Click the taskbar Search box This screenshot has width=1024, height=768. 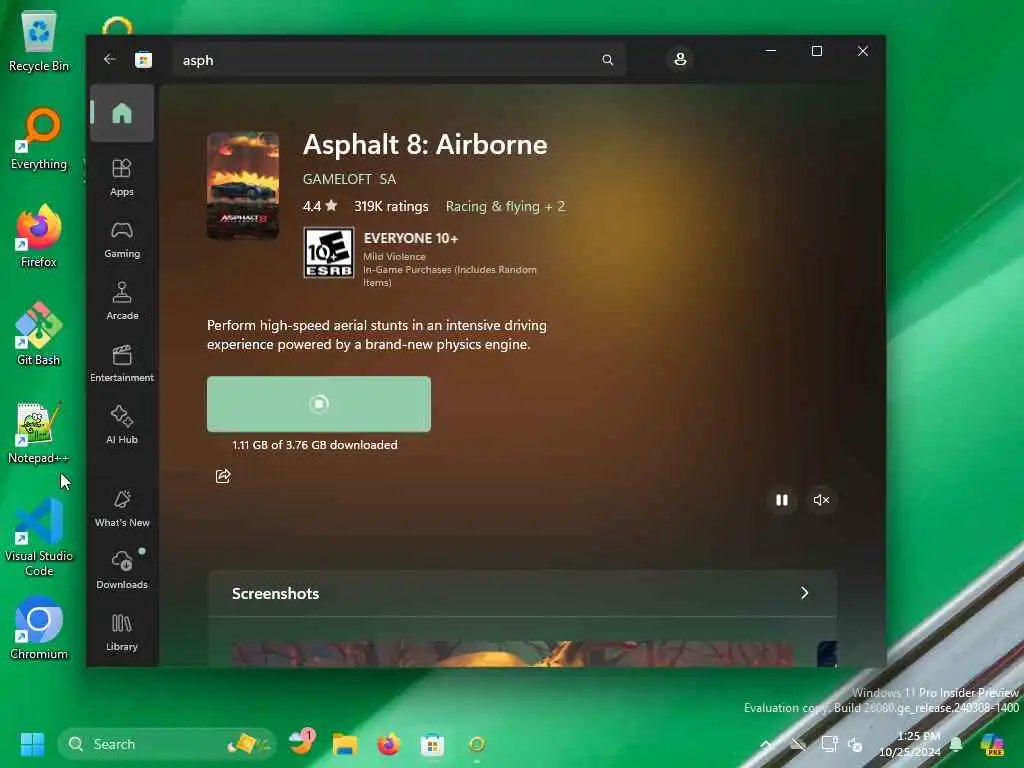167,744
